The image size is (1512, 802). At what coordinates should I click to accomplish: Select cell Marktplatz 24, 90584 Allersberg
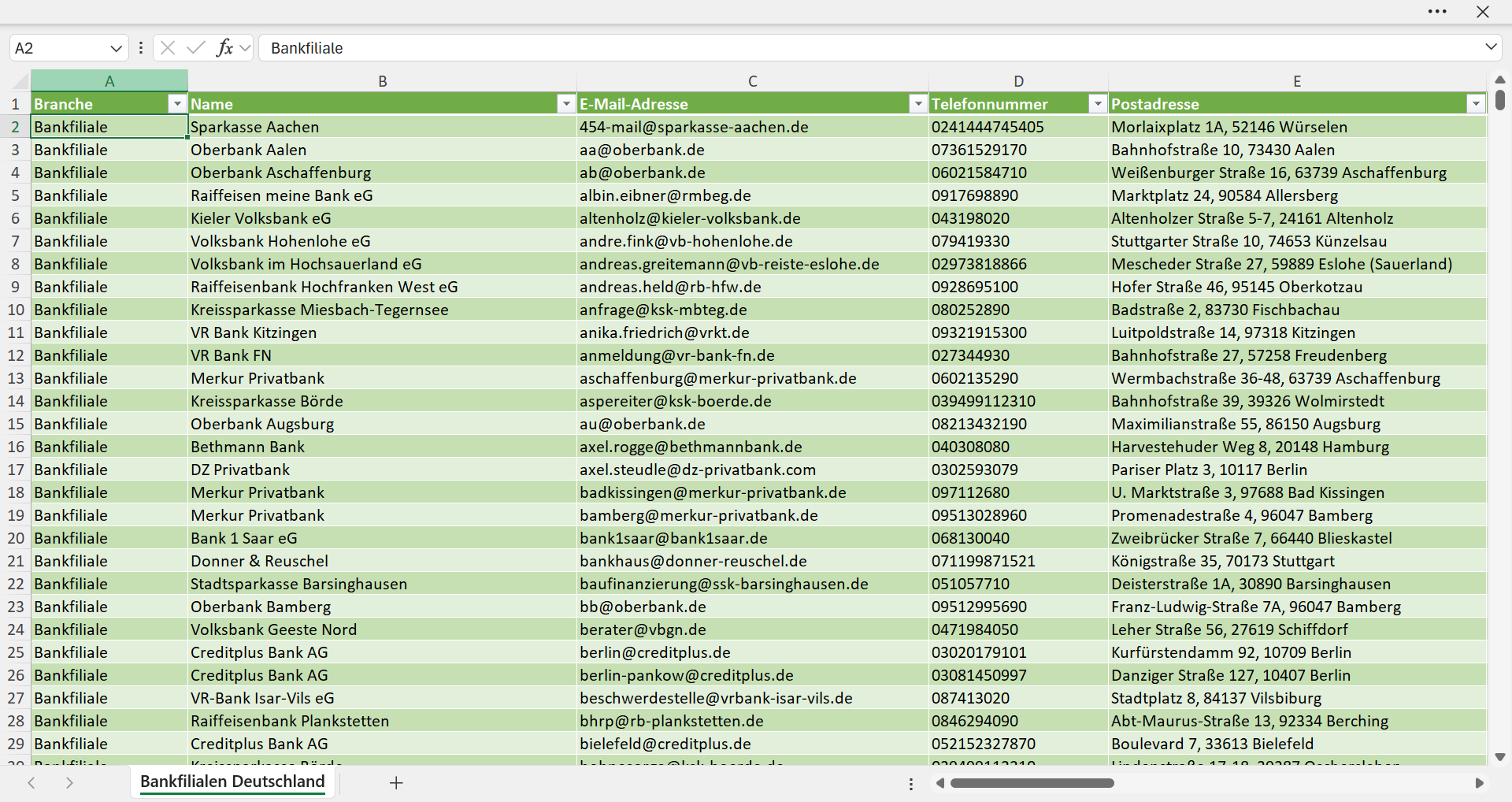pos(1297,195)
